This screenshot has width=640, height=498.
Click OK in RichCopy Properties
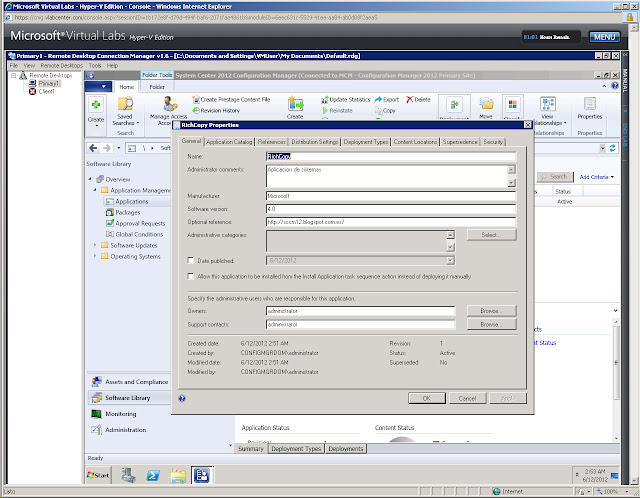(x=427, y=398)
